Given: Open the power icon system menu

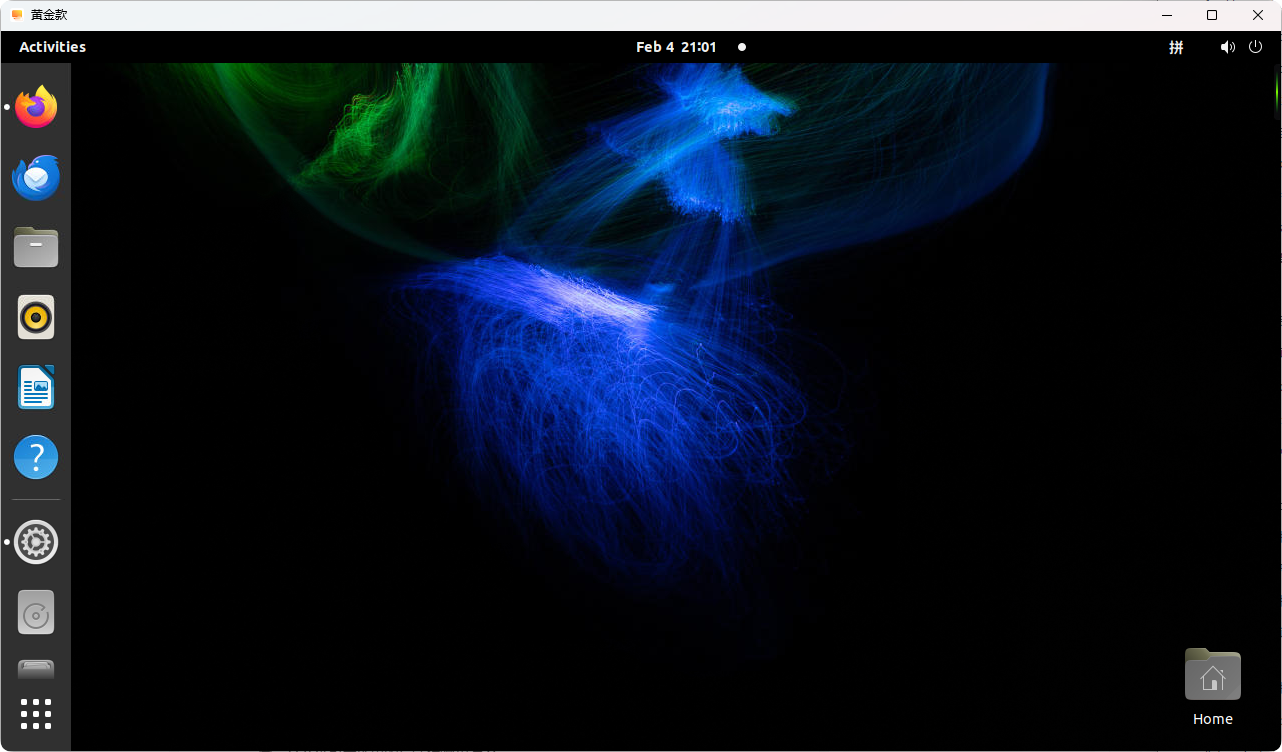Looking at the screenshot, I should point(1256,47).
